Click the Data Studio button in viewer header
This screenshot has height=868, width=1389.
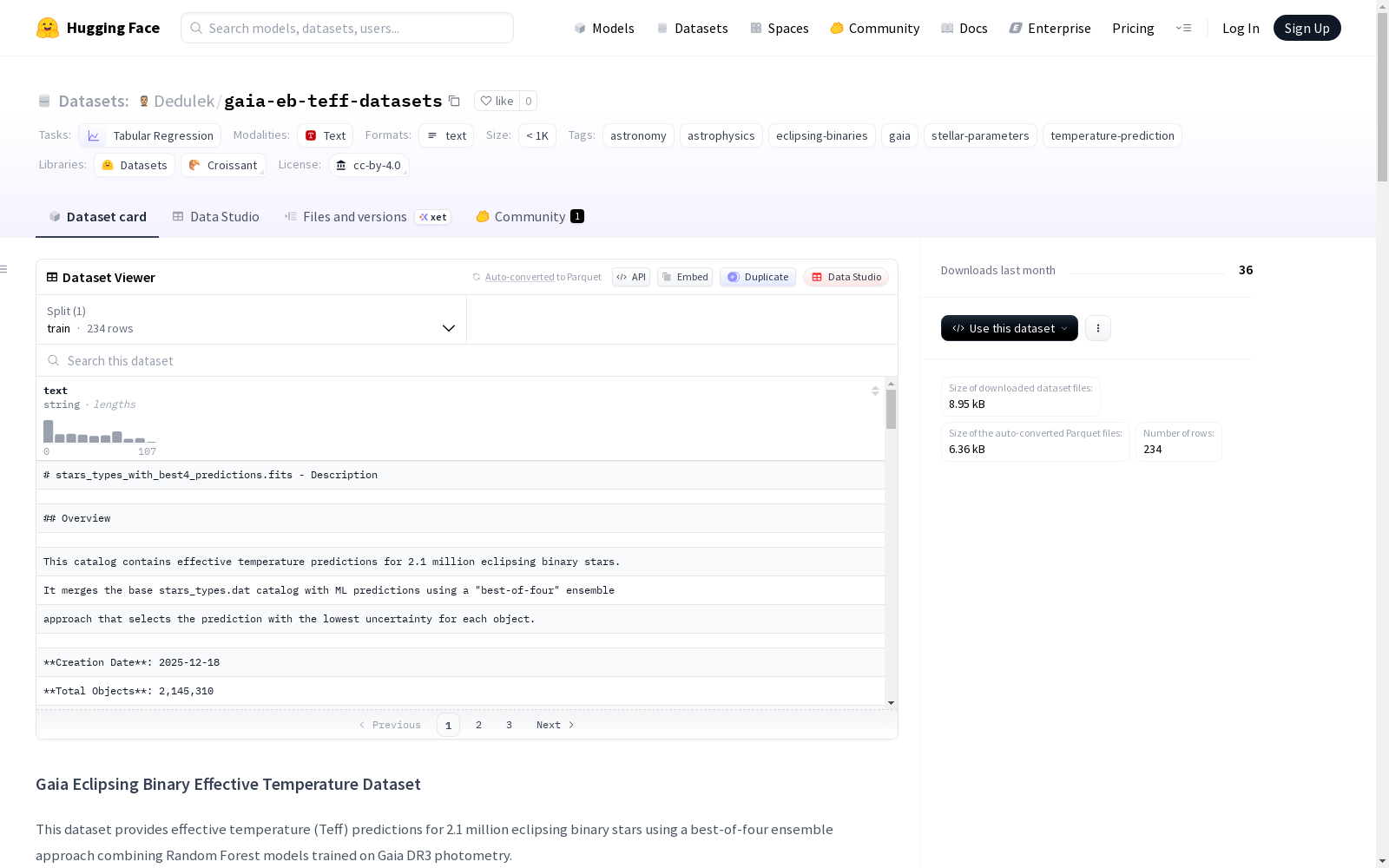pyautogui.click(x=846, y=277)
